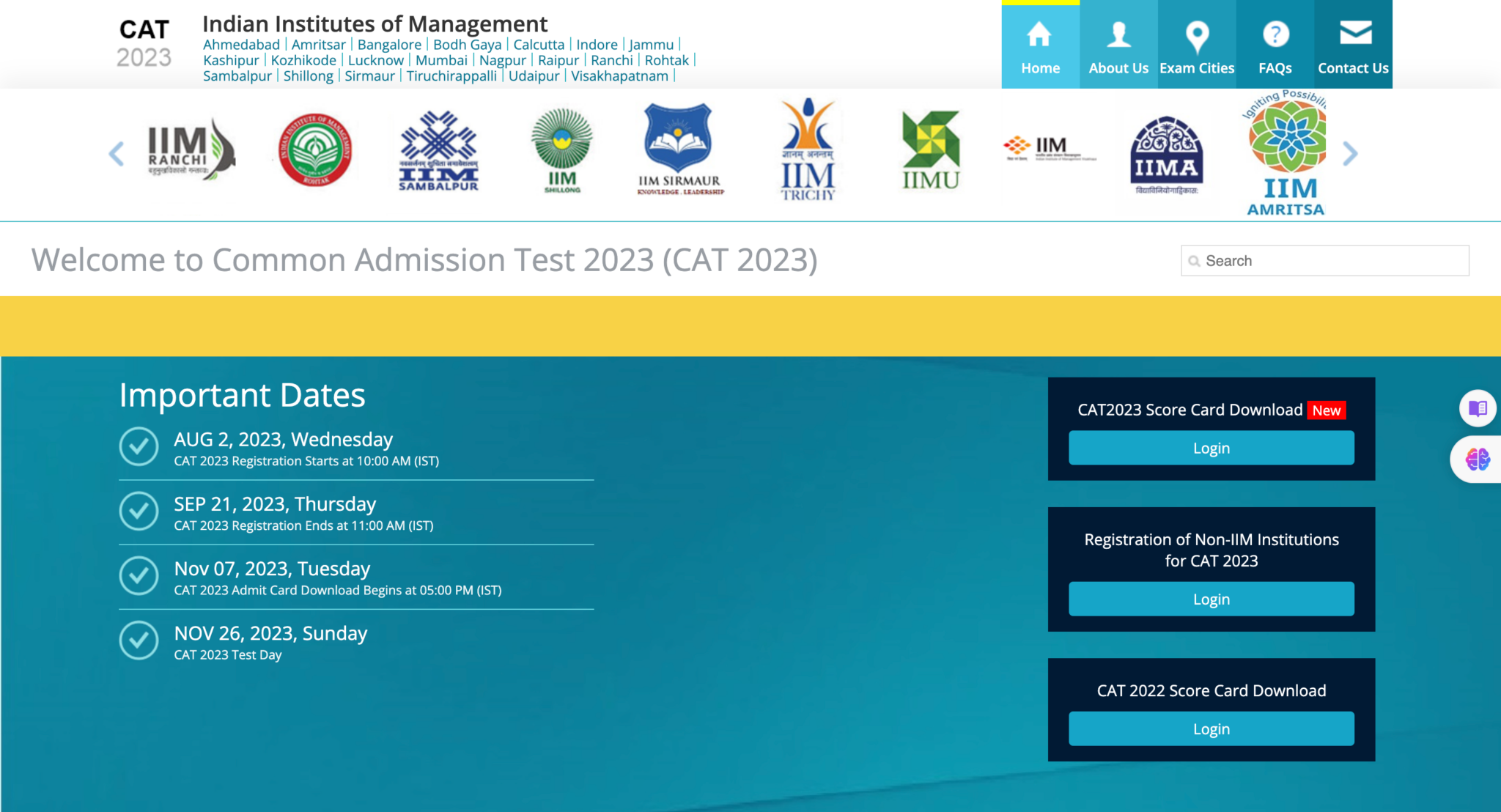The width and height of the screenshot is (1501, 812).
Task: Click the checkmark beside AUG 2, 2023
Action: 139,447
